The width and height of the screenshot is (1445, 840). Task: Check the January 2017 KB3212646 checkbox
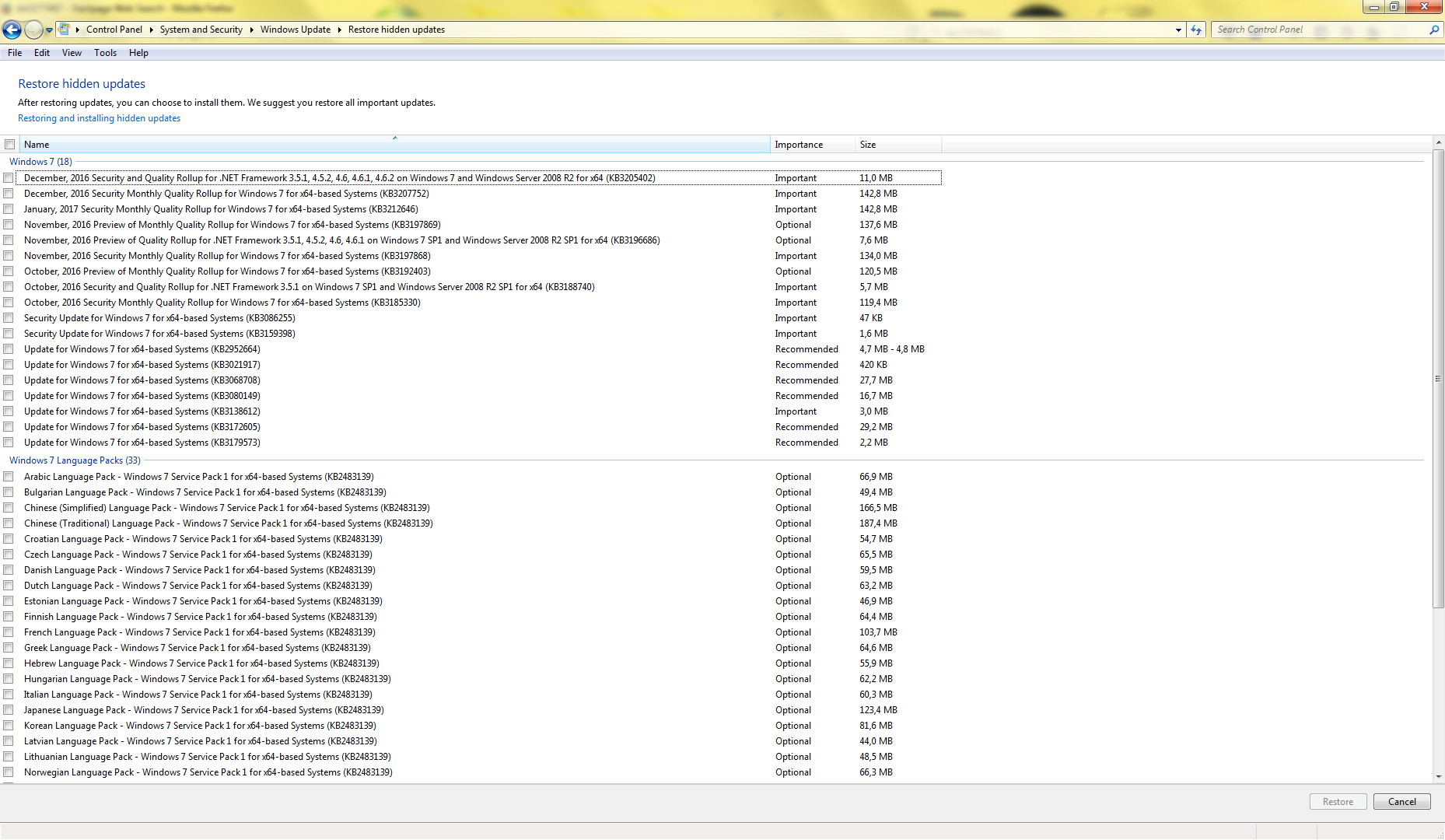coord(9,209)
